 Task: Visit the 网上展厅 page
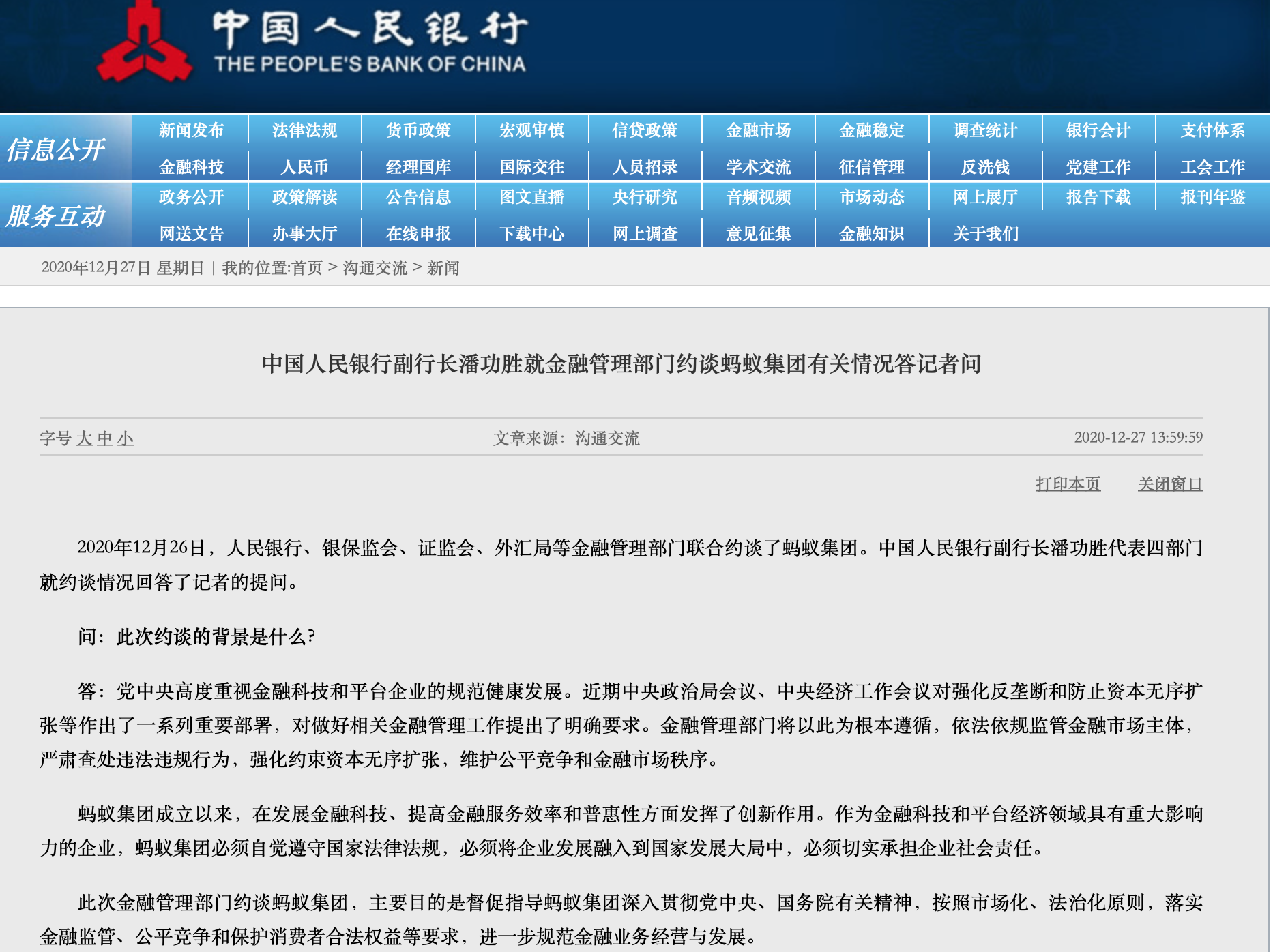(x=985, y=197)
